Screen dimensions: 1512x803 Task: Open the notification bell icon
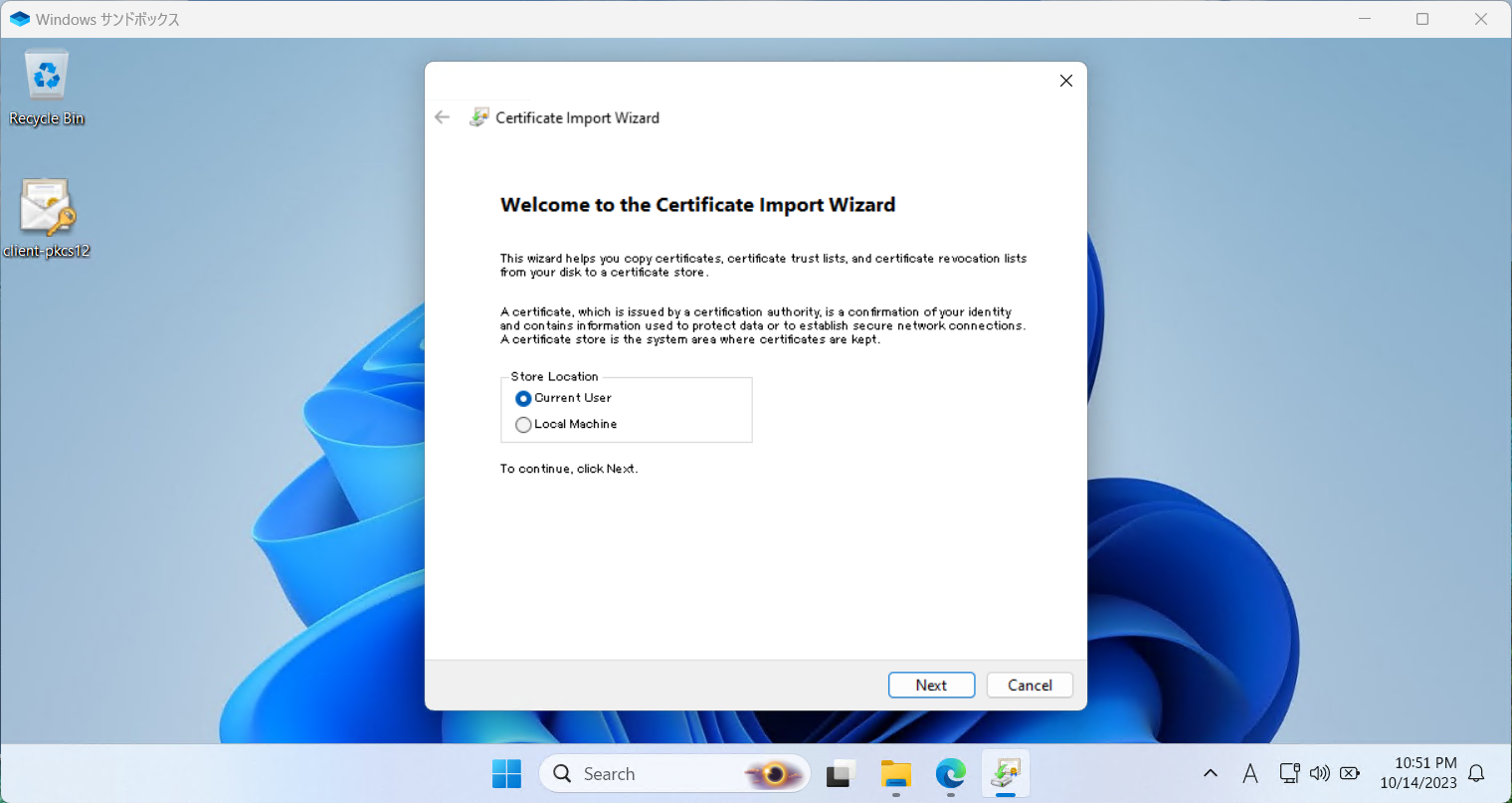click(1477, 774)
